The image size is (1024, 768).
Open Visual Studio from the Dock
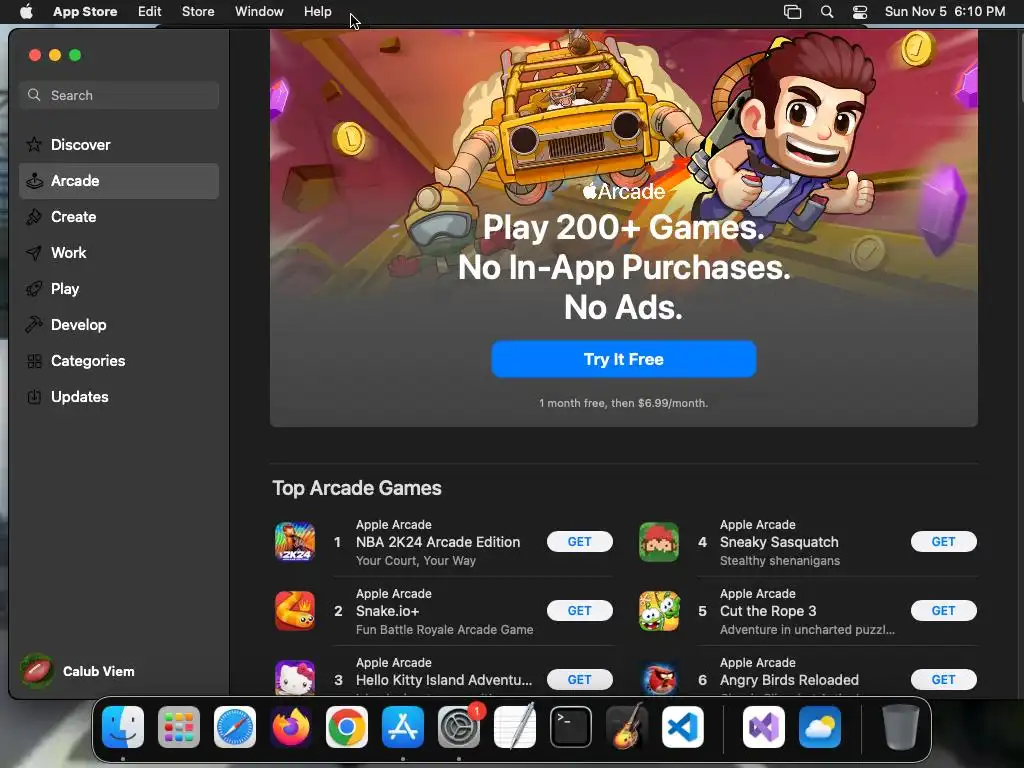(763, 727)
